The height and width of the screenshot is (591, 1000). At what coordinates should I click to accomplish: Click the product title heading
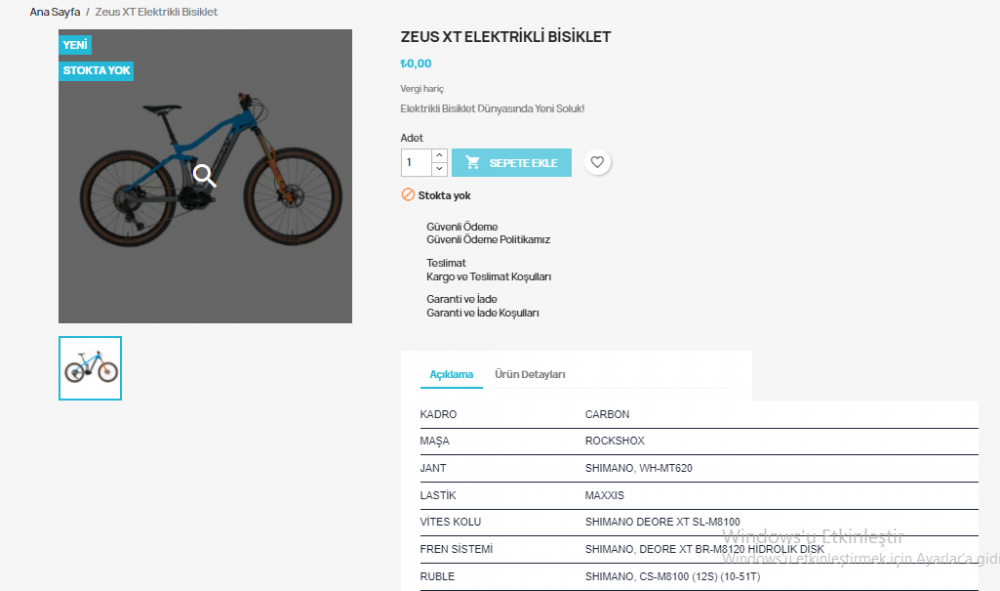505,37
